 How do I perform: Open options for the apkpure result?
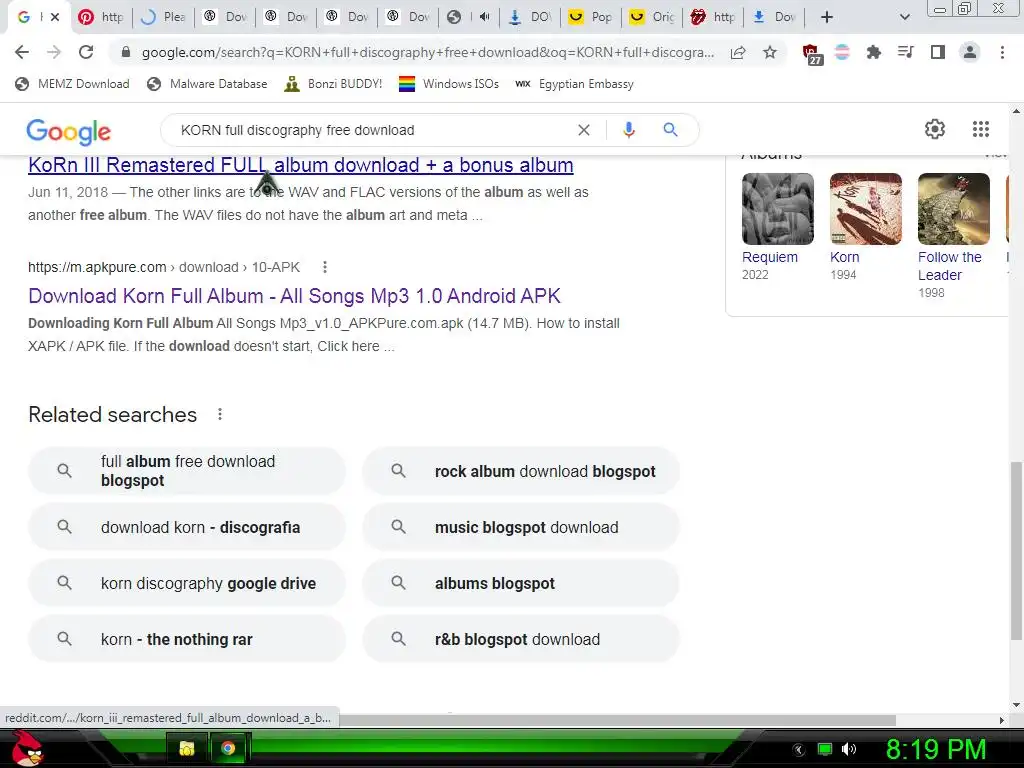[x=325, y=267]
